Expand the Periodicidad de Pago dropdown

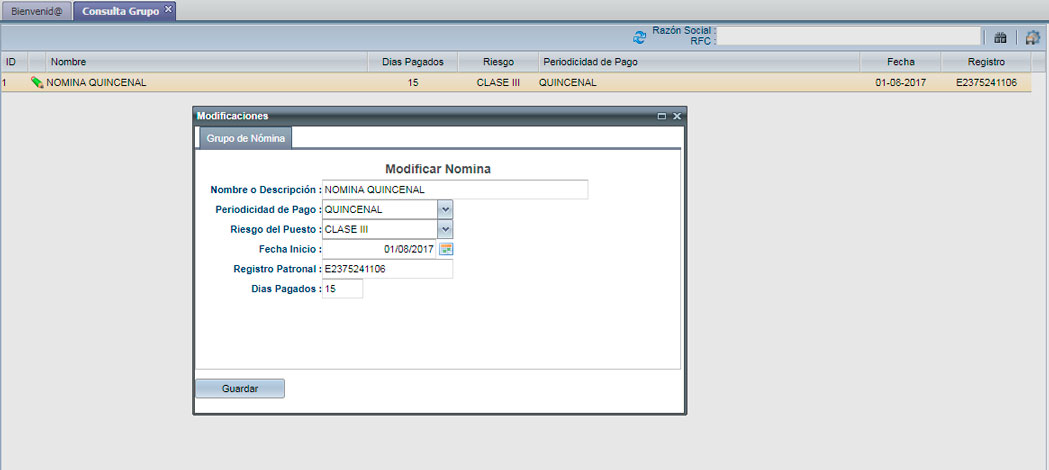446,210
